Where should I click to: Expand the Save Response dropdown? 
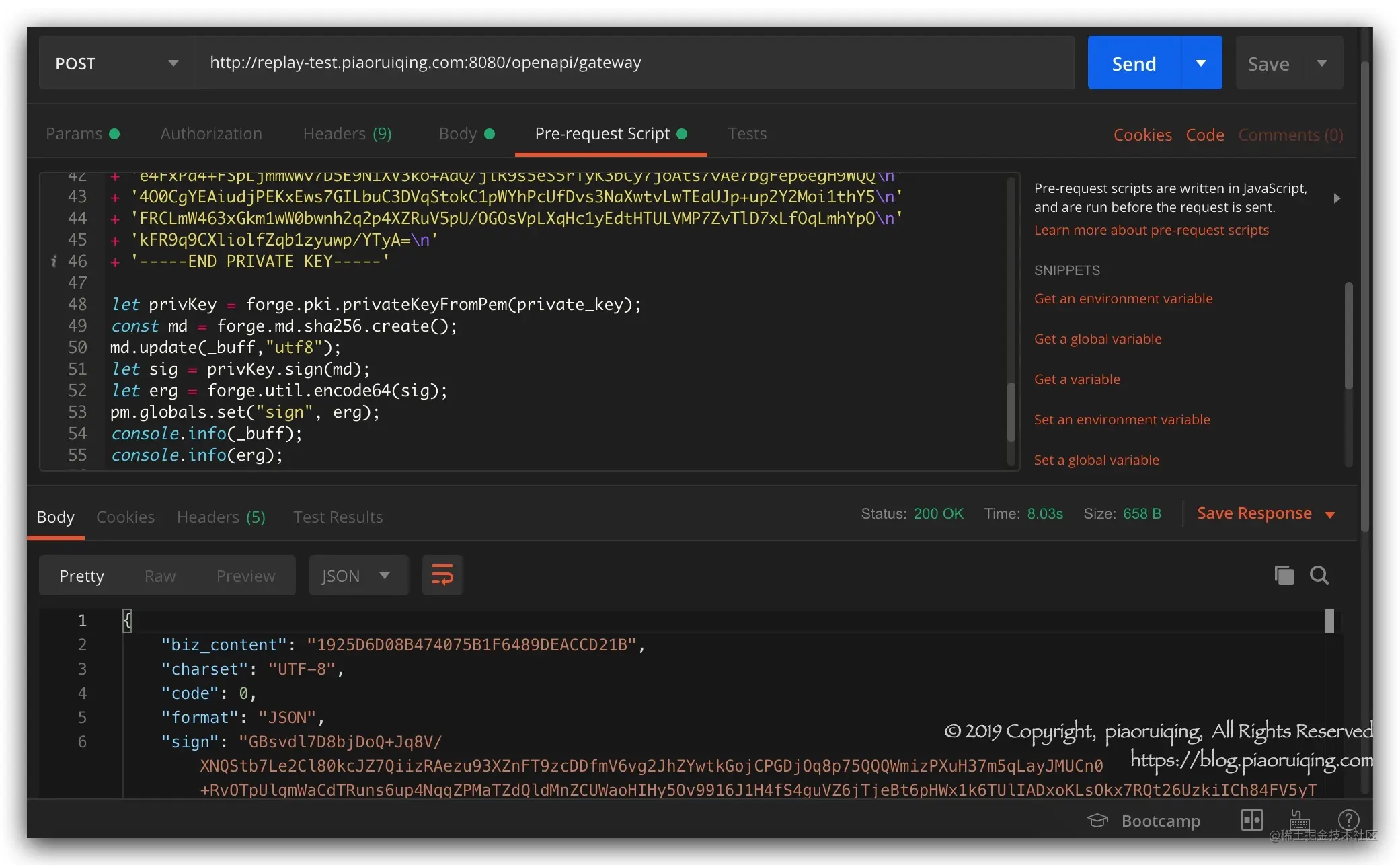(1330, 515)
